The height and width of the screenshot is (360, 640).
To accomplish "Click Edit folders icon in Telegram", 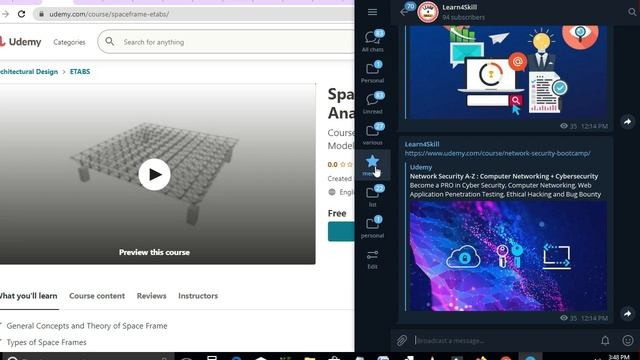I will [x=372, y=259].
